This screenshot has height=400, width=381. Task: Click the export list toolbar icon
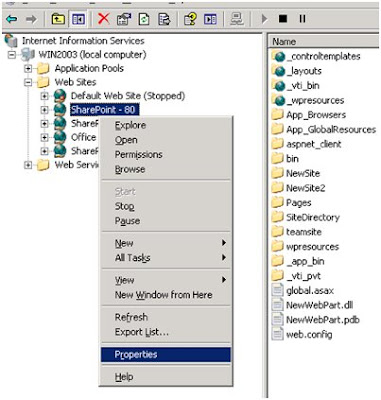[164, 19]
